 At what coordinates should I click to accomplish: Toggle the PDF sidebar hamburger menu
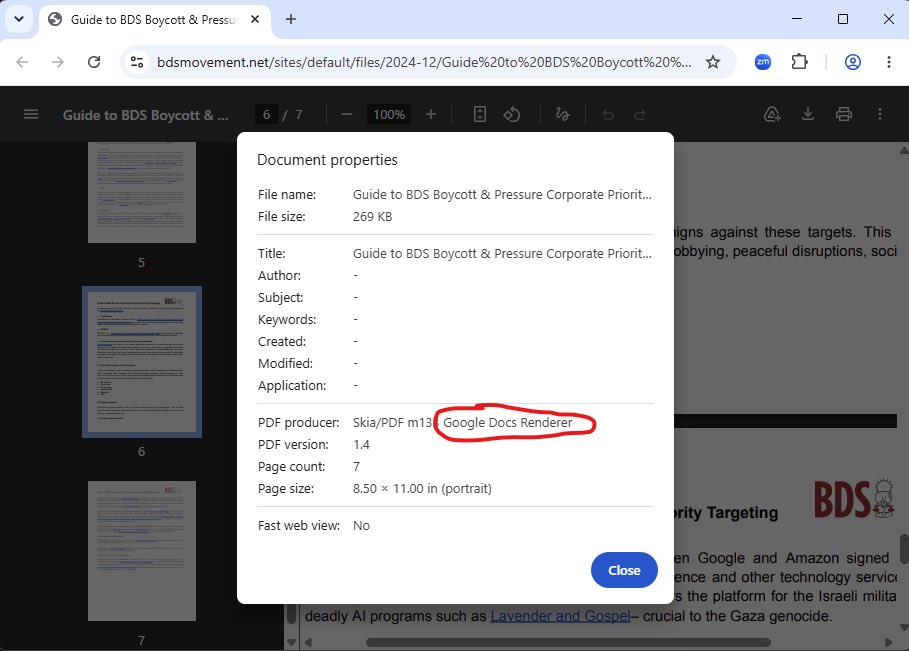coord(31,114)
